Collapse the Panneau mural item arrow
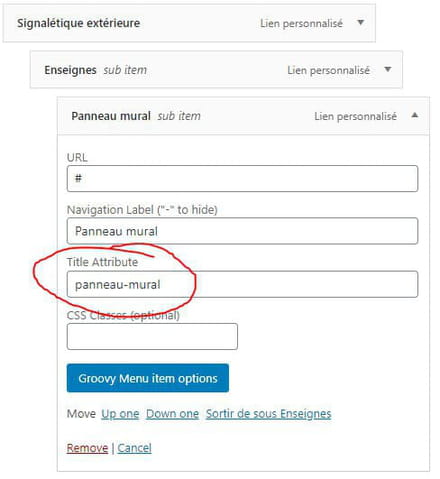 point(414,115)
